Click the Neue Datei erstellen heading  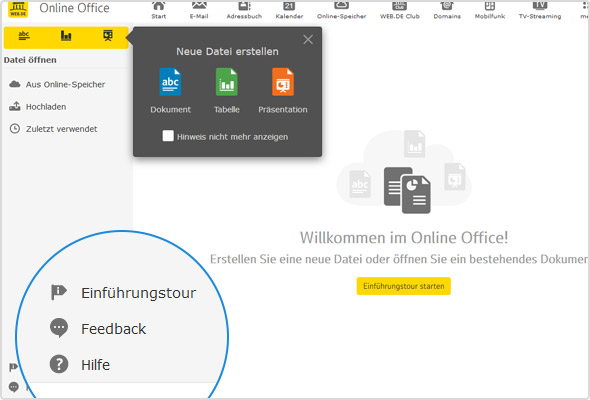pyautogui.click(x=227, y=52)
